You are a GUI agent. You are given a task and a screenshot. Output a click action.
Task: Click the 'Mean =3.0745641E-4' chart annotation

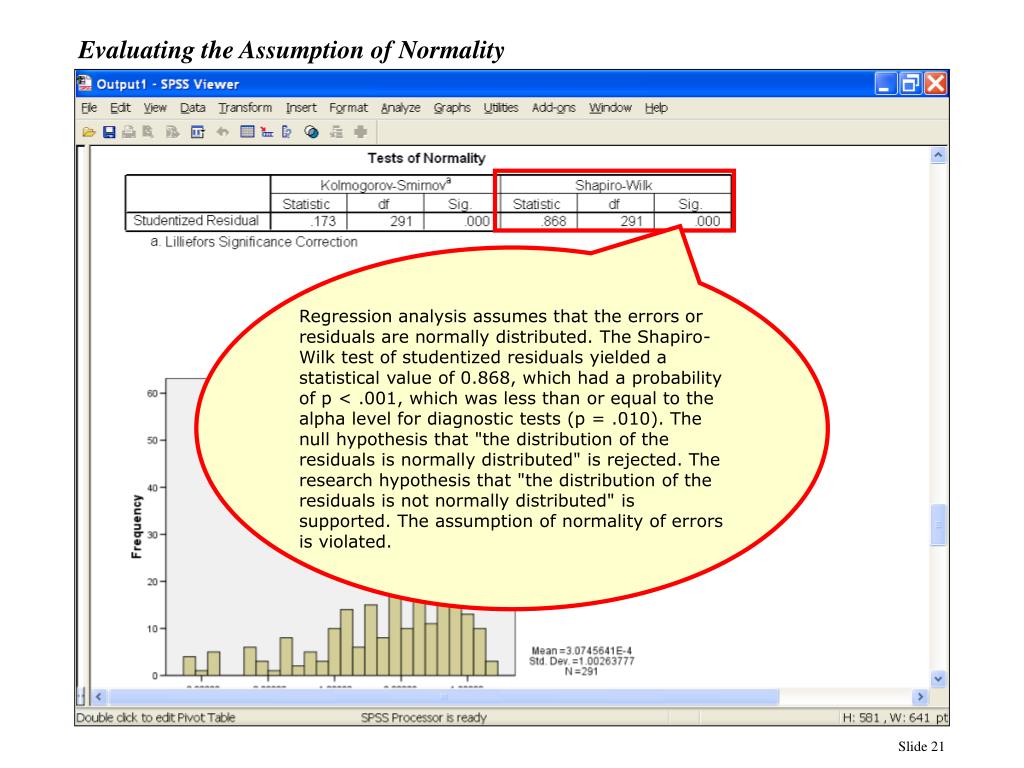click(581, 650)
